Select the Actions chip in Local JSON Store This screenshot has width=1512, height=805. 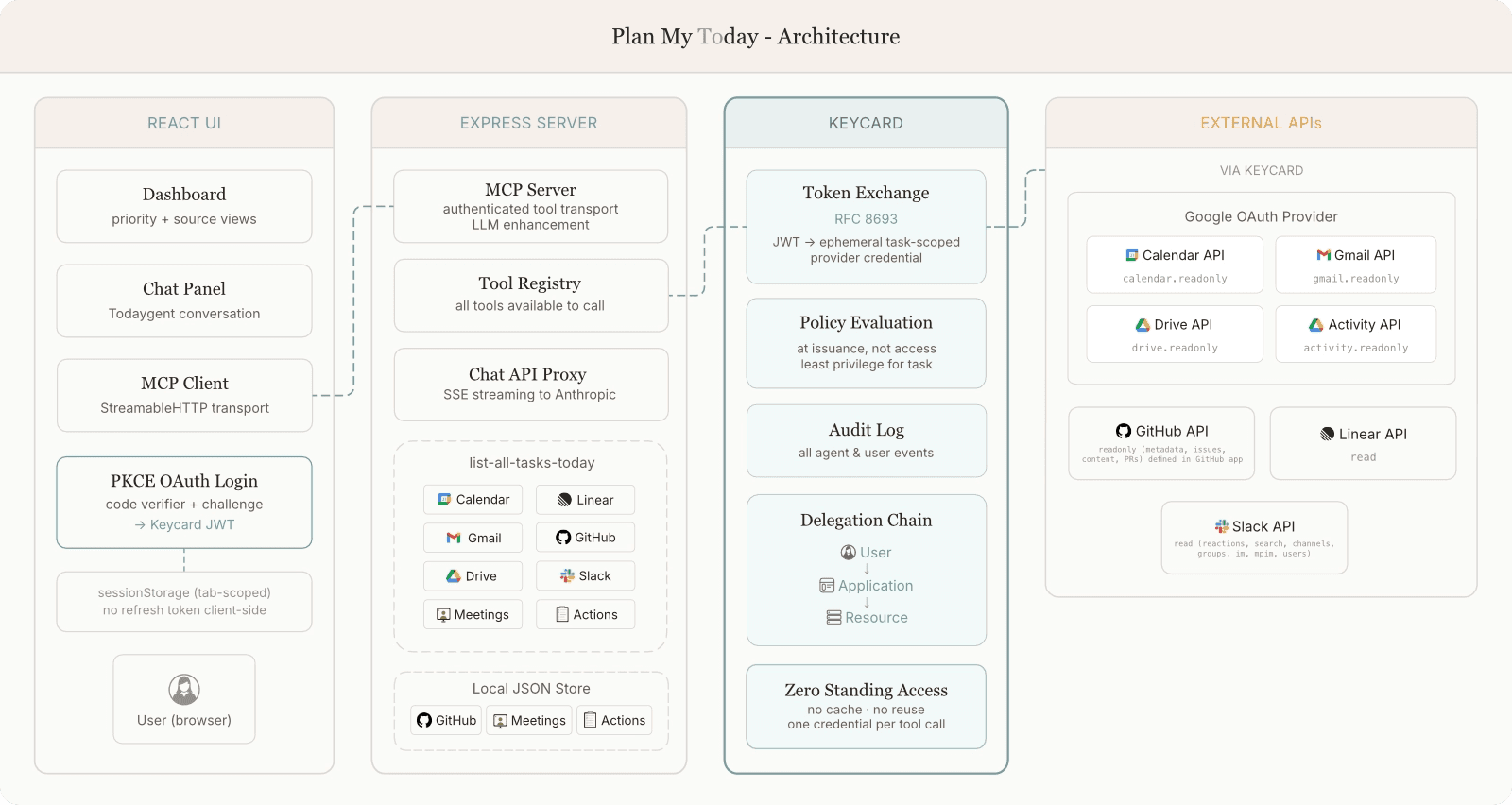click(x=615, y=721)
